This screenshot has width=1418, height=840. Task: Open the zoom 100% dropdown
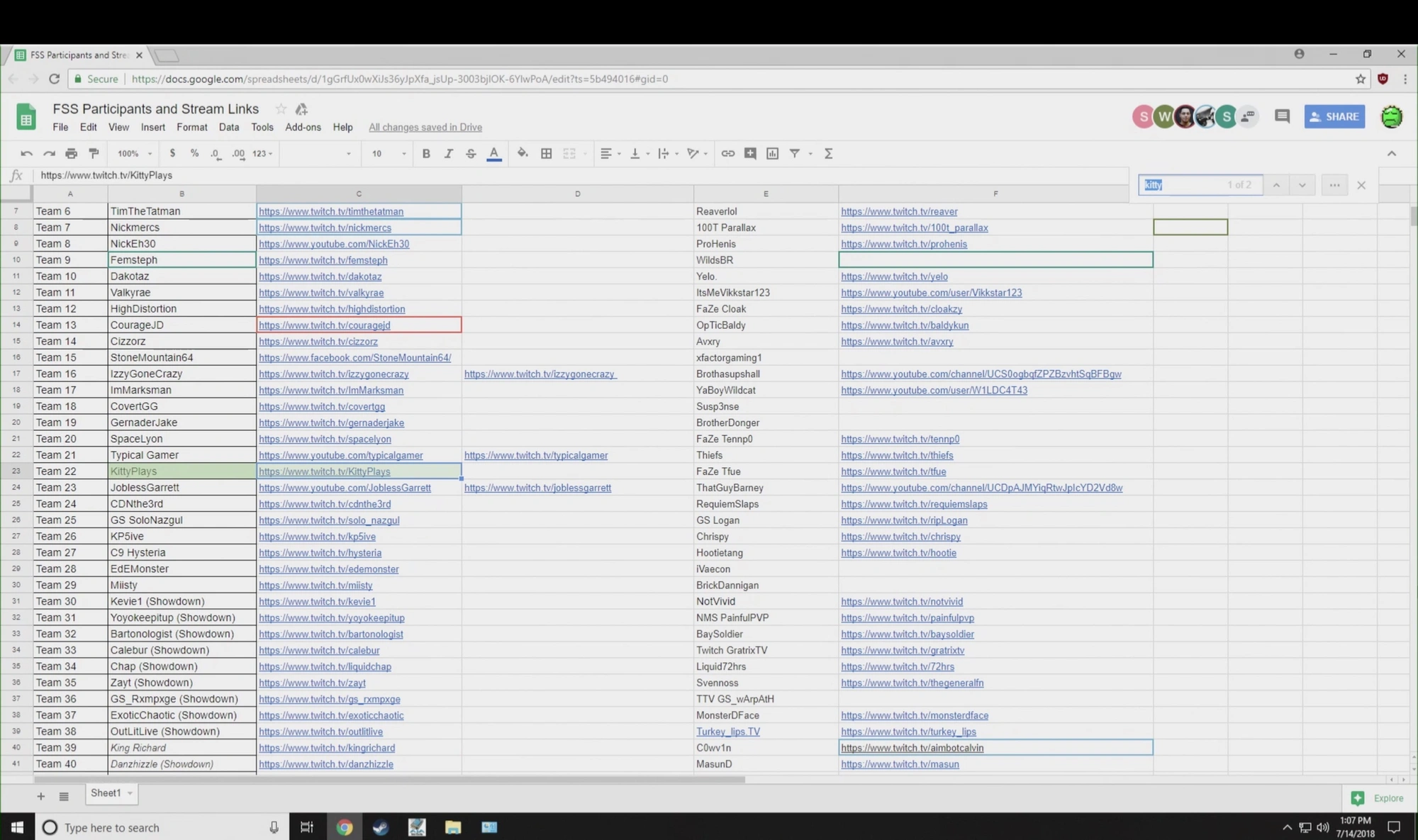click(135, 153)
